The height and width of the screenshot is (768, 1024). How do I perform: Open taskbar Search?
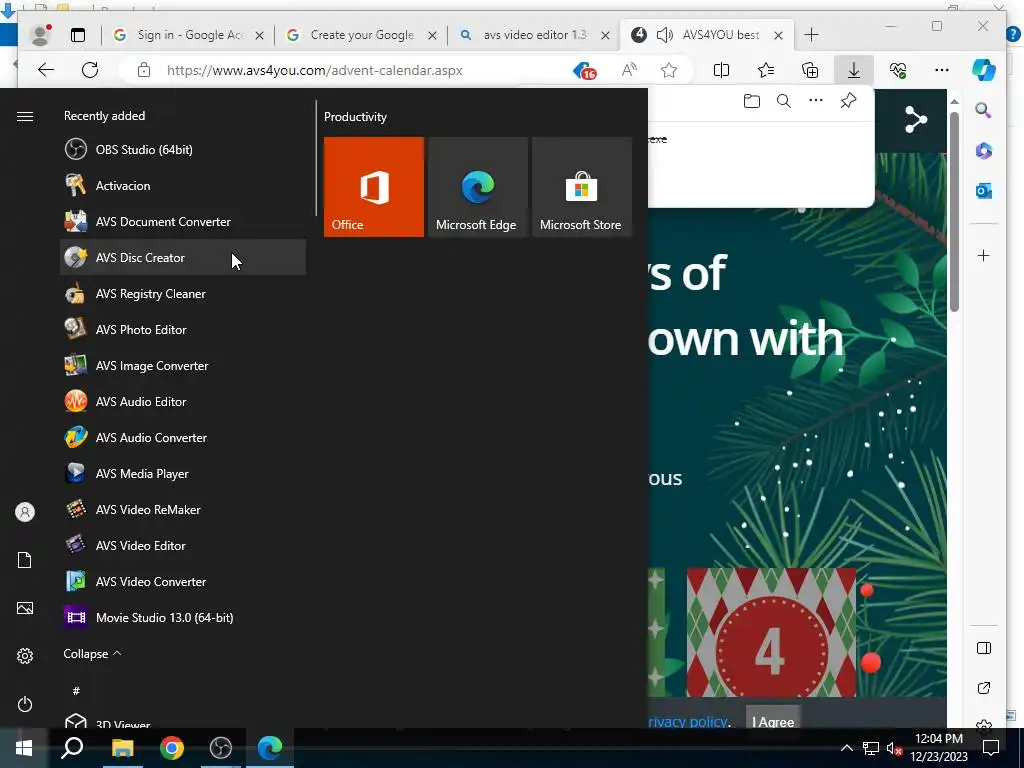tap(72, 747)
